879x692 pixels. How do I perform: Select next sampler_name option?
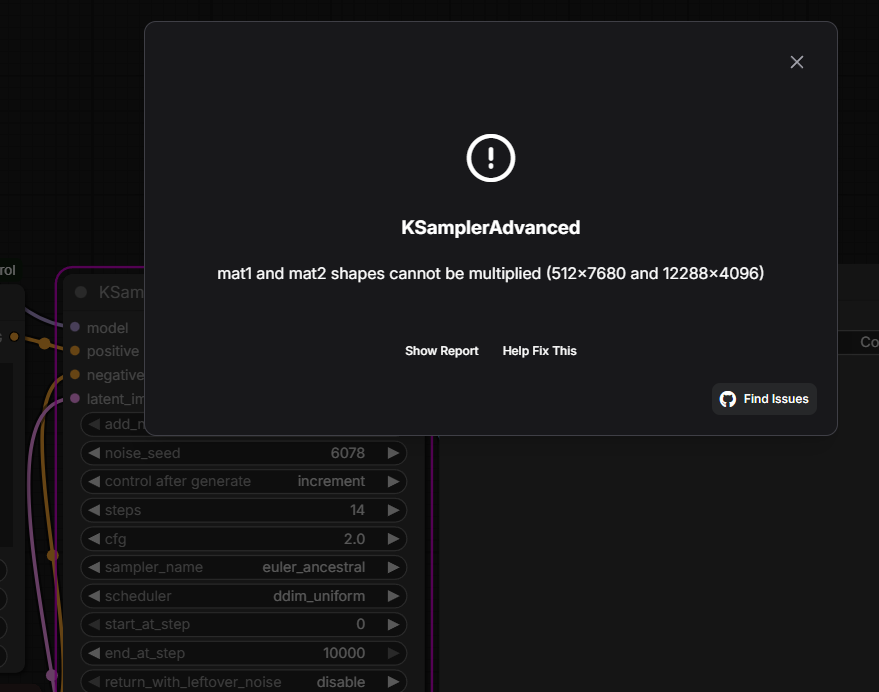click(x=393, y=567)
